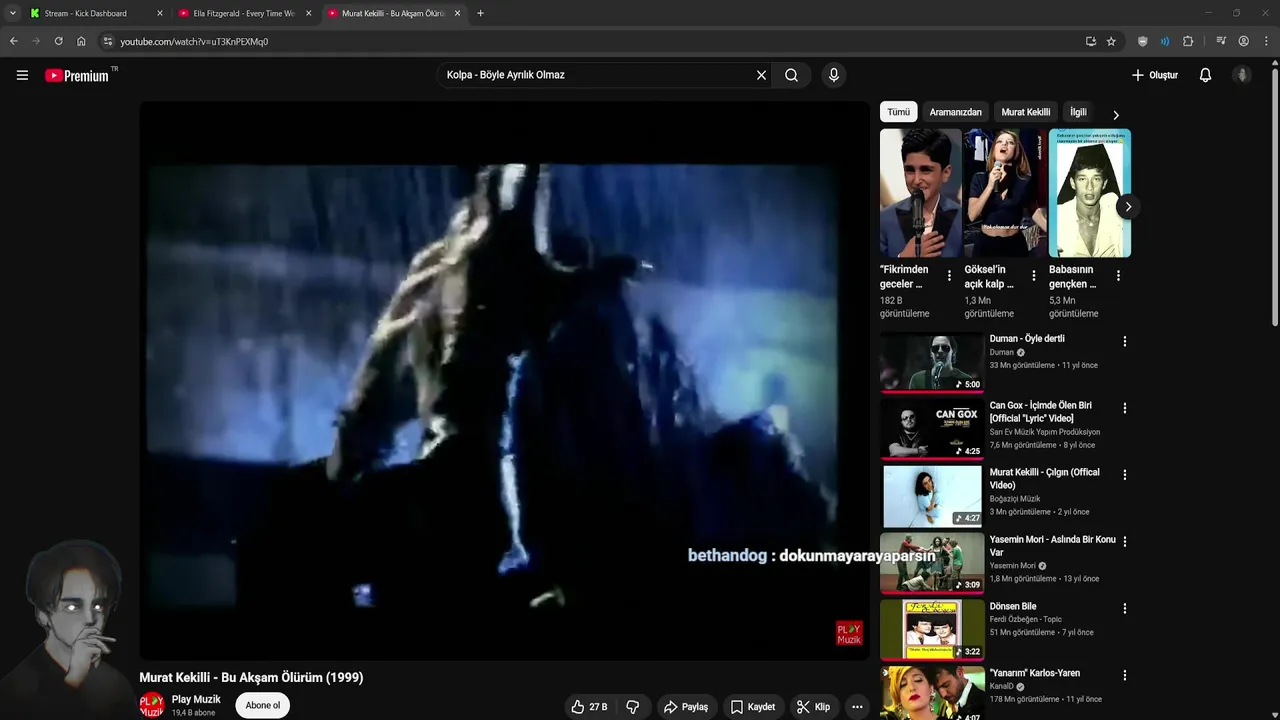Image resolution: width=1280 pixels, height=720 pixels.
Task: Open the Babasının gençken Short thumbnail
Action: 1090,193
